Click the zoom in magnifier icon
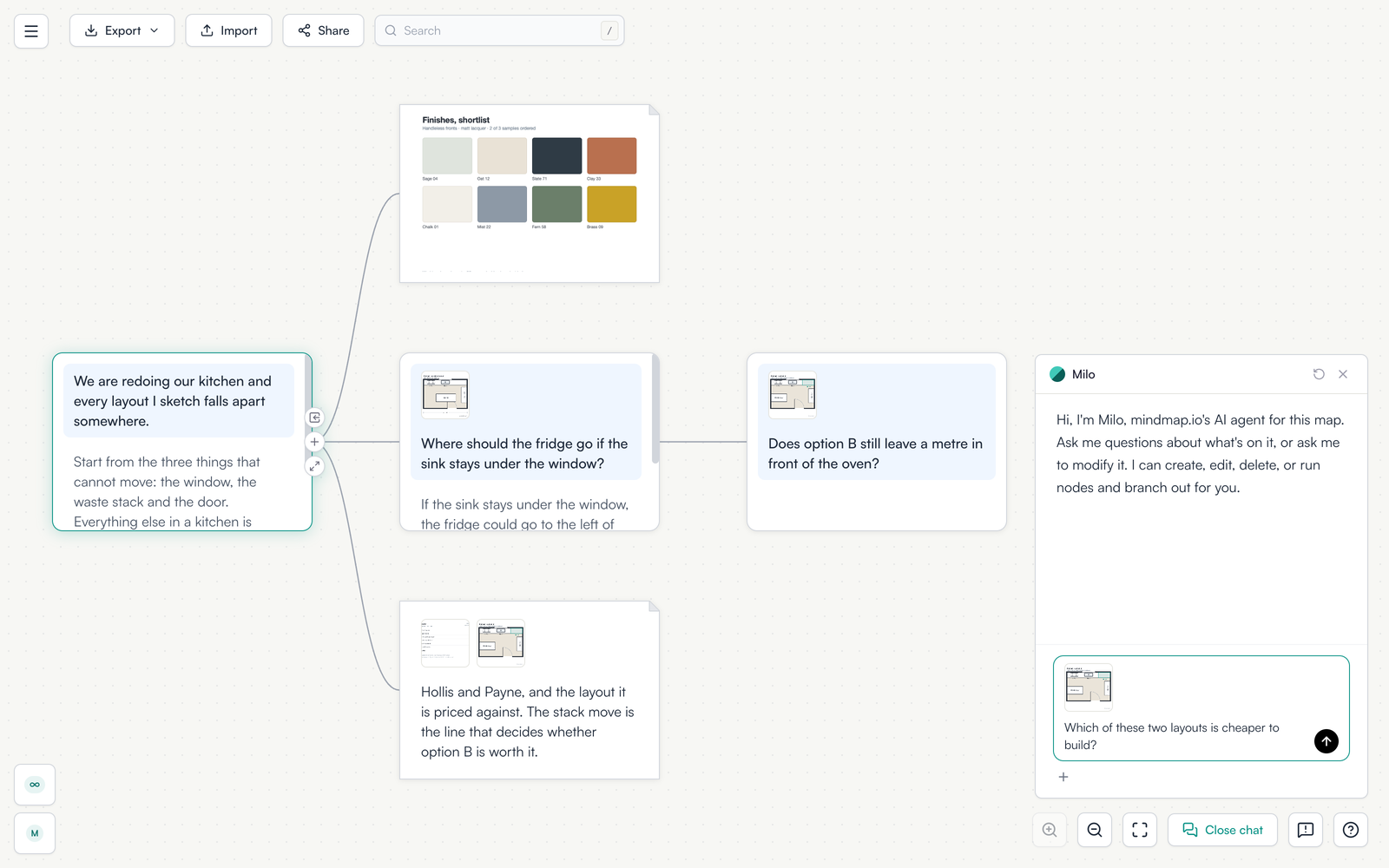The image size is (1389, 868). (x=1050, y=830)
